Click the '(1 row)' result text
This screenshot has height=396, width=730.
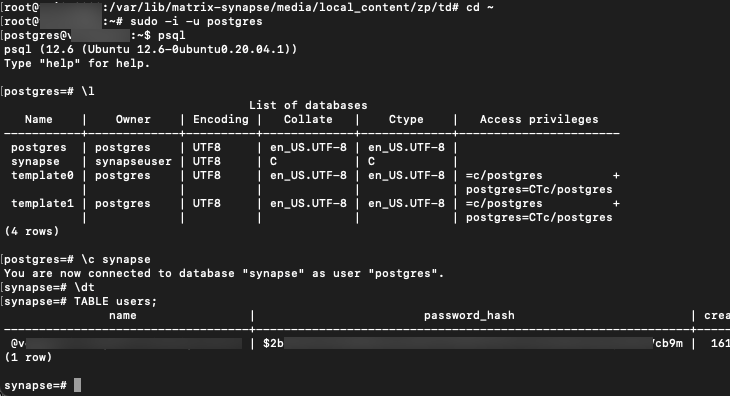coord(28,357)
